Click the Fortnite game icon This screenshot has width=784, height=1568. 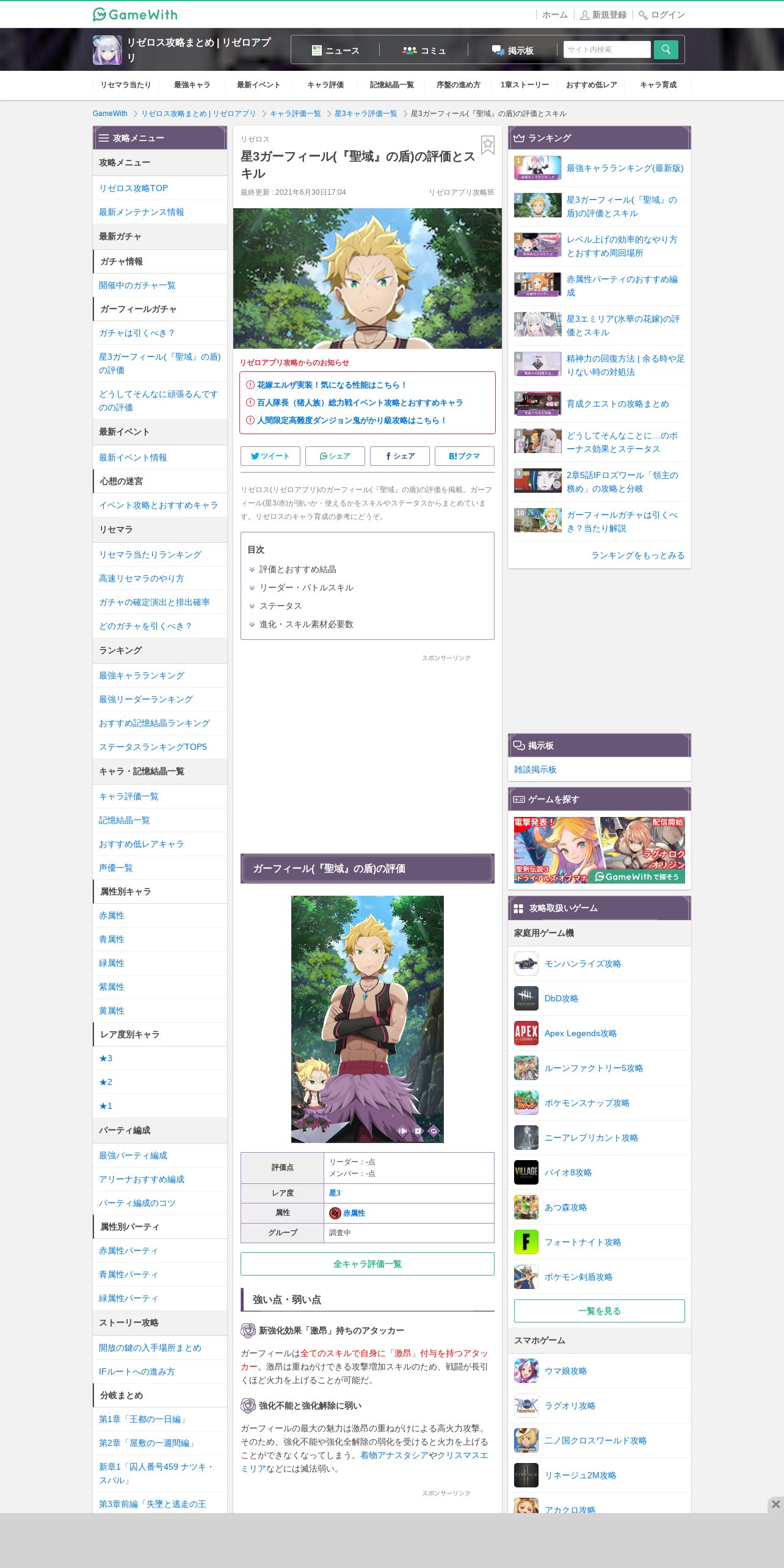coord(526,1242)
